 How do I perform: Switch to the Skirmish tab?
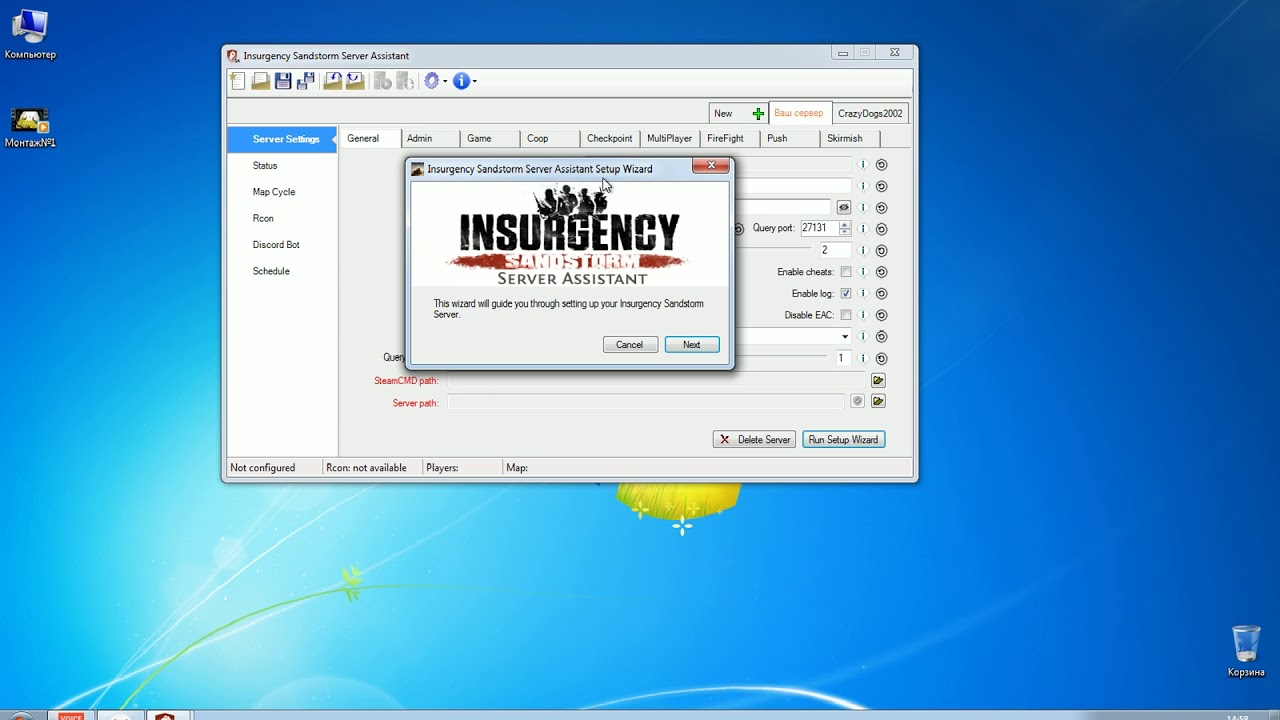pos(850,139)
